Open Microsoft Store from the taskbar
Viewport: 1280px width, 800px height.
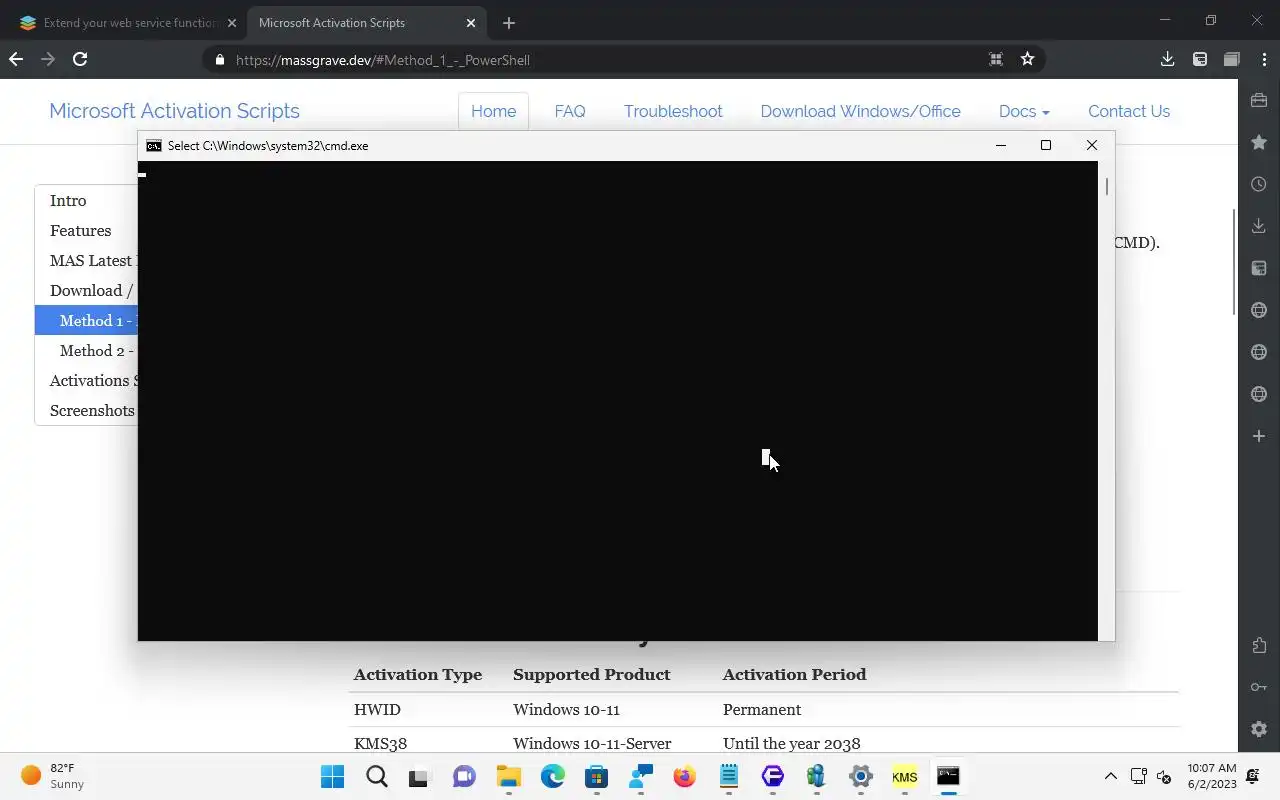coord(597,776)
